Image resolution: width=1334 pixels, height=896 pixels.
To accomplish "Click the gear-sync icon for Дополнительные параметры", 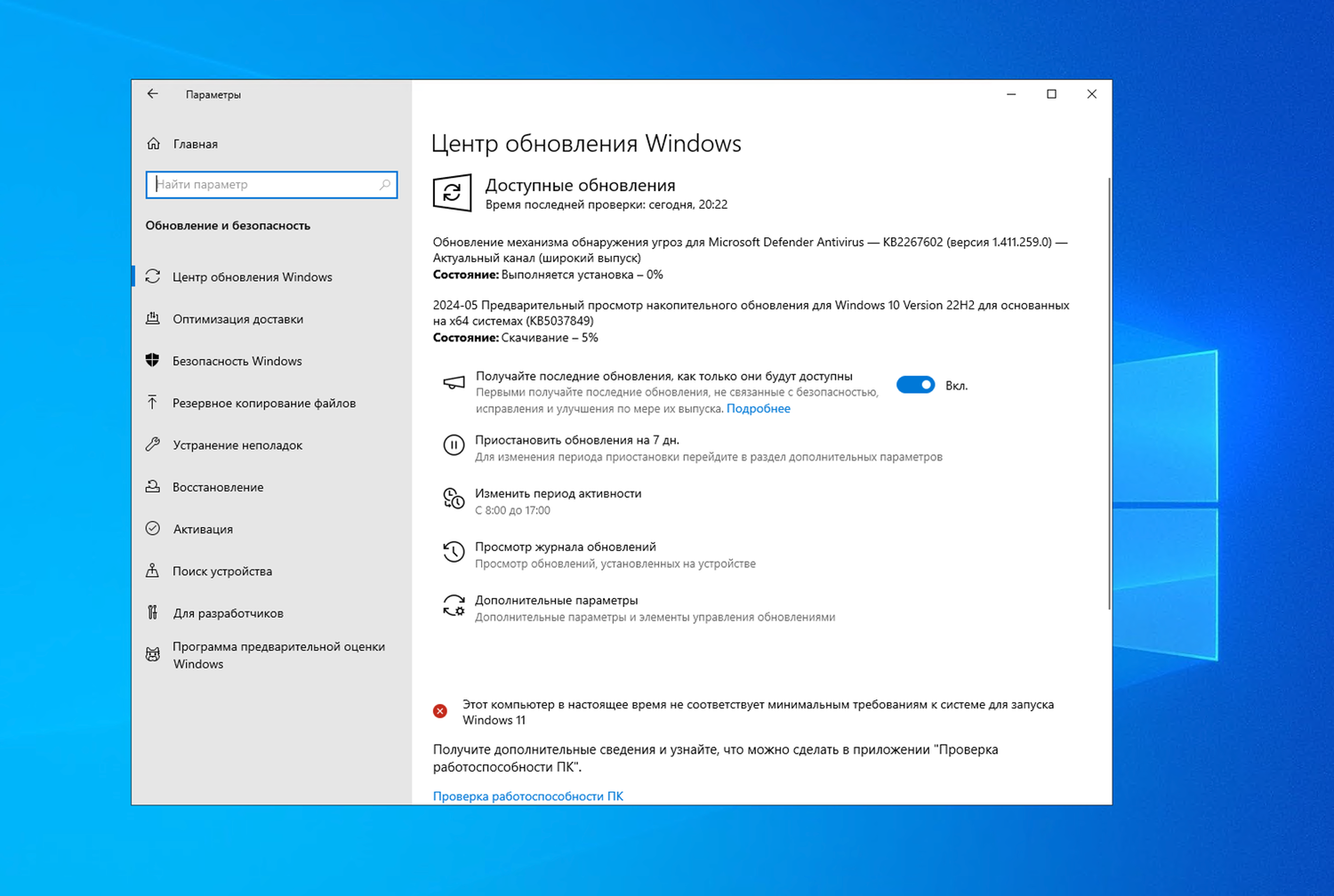I will pos(454,605).
